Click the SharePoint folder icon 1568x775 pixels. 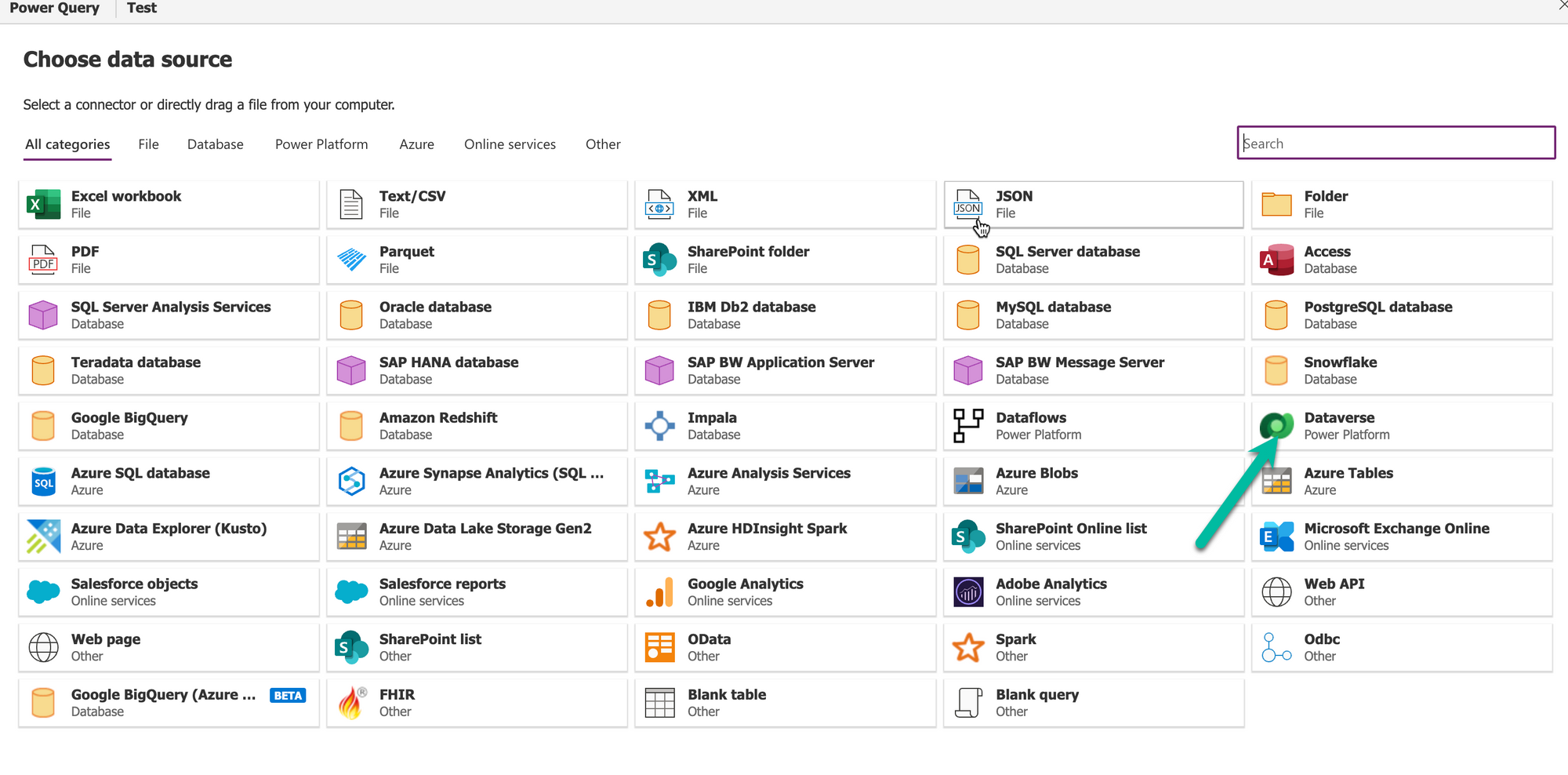coord(659,260)
